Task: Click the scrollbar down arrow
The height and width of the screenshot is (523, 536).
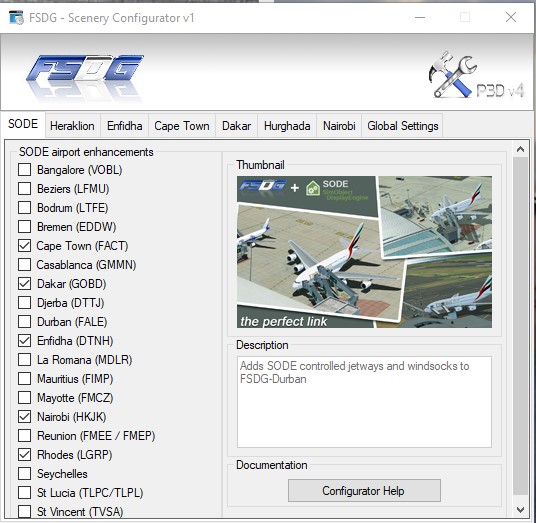Action: tap(520, 510)
